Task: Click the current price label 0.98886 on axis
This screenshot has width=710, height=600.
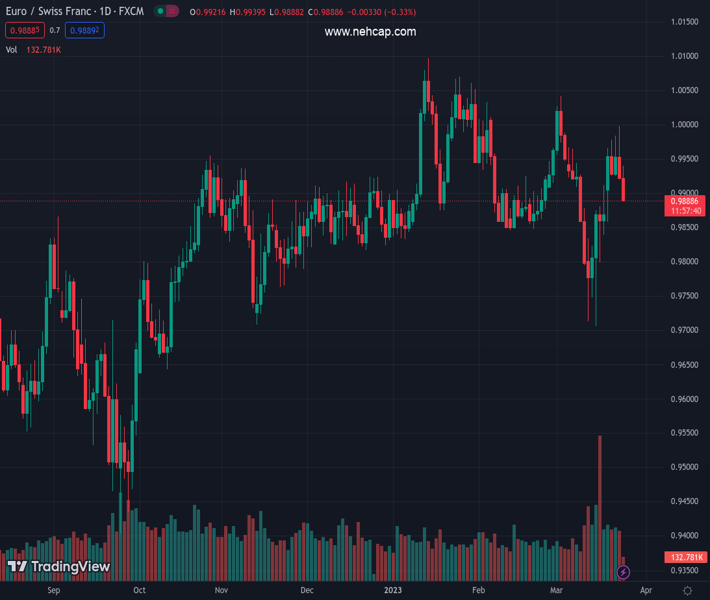Action: pos(686,201)
